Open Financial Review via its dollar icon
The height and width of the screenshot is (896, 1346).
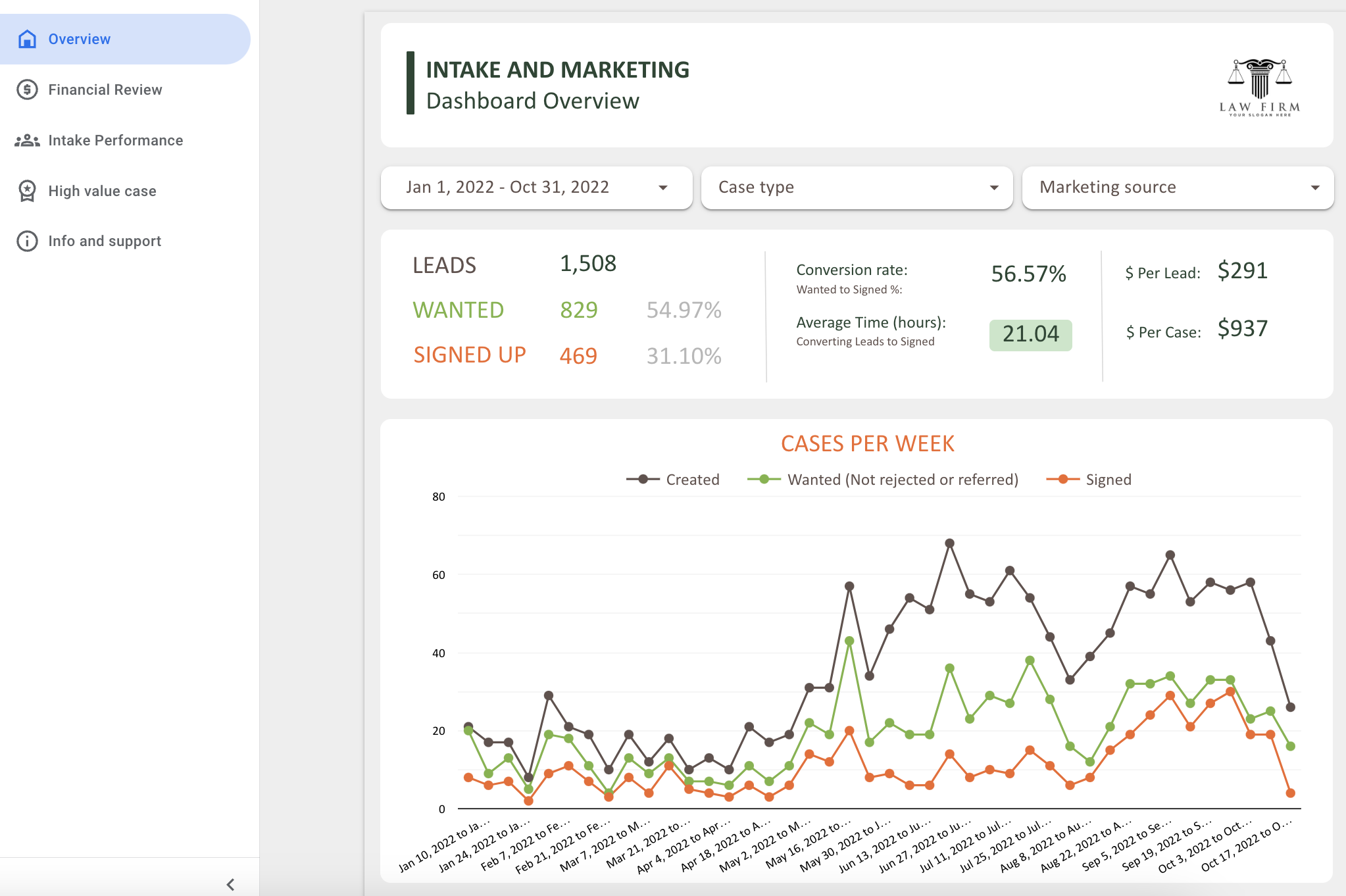click(26, 89)
